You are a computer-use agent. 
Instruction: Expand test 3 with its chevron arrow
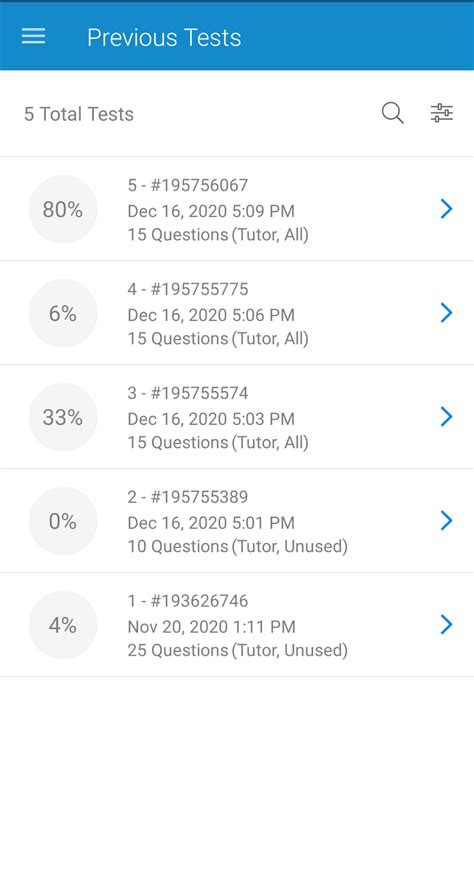[447, 417]
